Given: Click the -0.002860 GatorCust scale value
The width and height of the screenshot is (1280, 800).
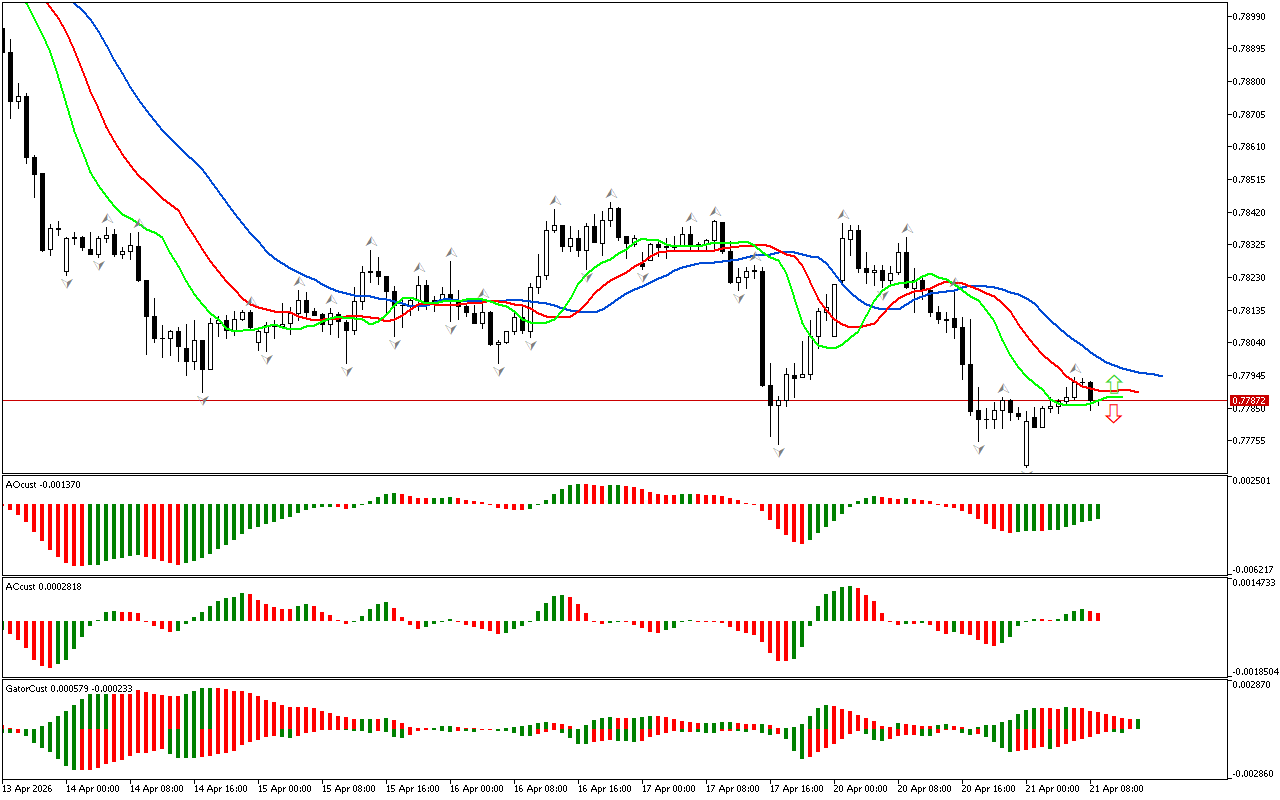Looking at the screenshot, I should (x=1252, y=774).
